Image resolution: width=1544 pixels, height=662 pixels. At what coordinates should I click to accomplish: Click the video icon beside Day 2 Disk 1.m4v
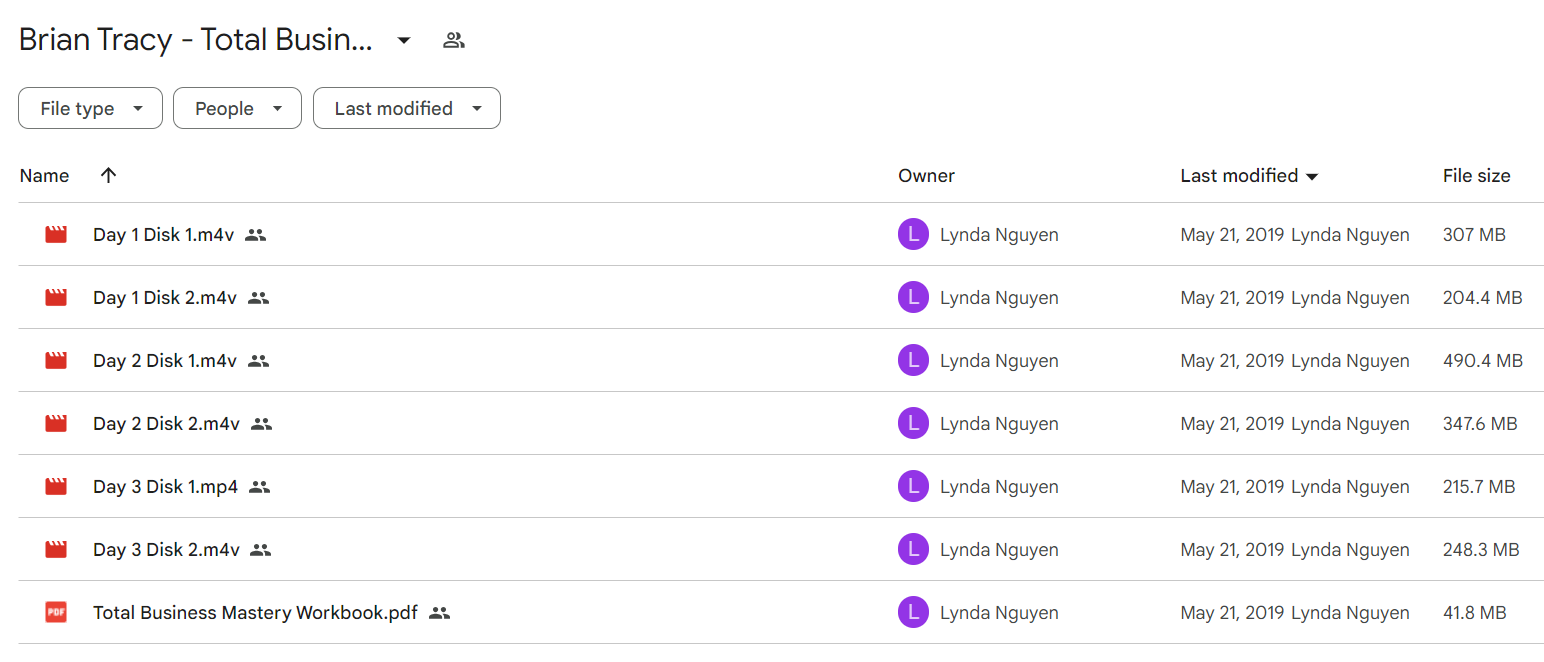click(x=56, y=361)
